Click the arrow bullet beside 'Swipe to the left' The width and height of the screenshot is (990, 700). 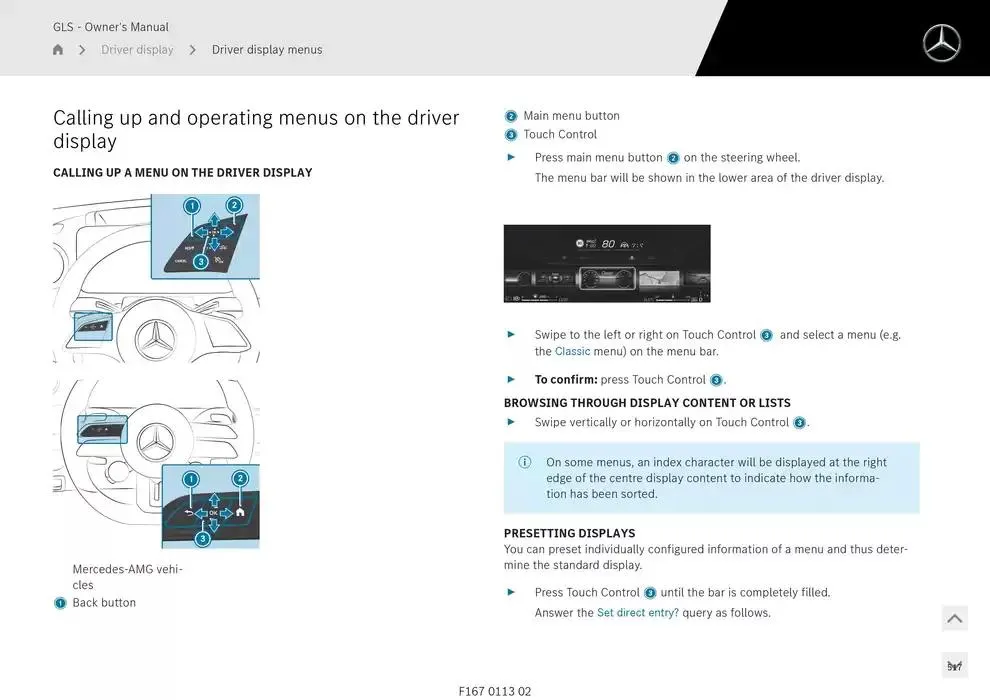511,335
